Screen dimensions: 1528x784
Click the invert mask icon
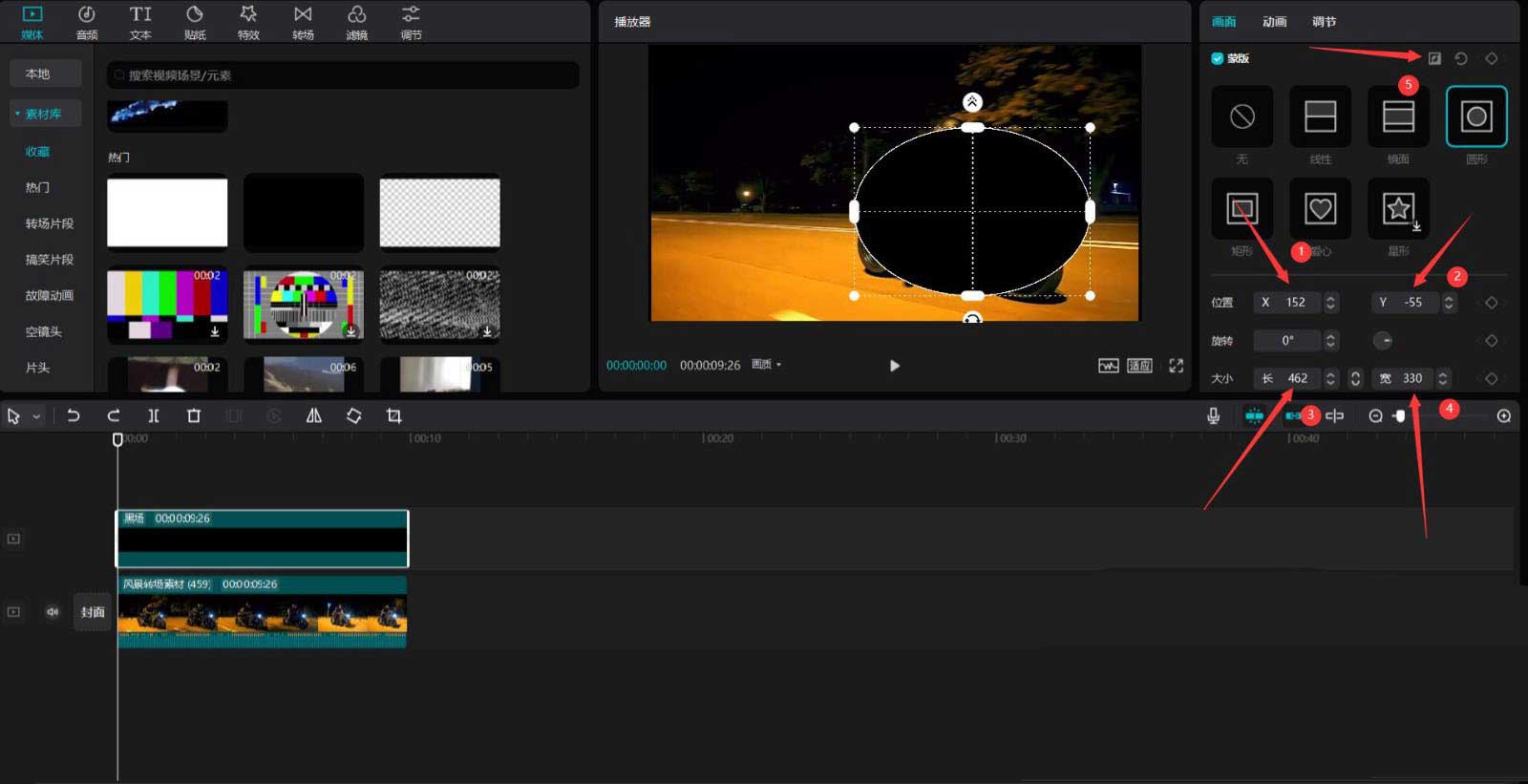pos(1434,58)
